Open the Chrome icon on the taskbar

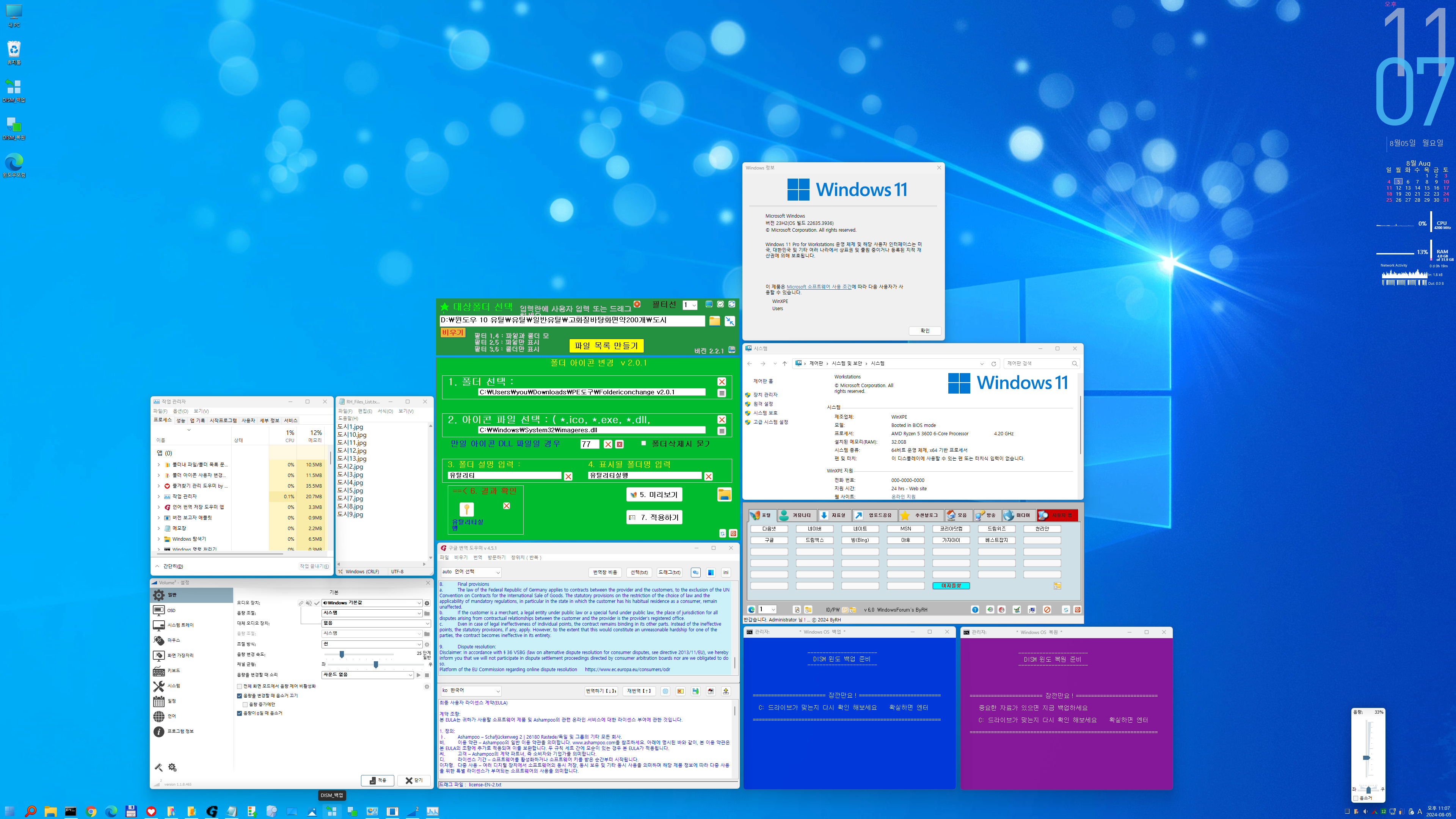coord(91,812)
